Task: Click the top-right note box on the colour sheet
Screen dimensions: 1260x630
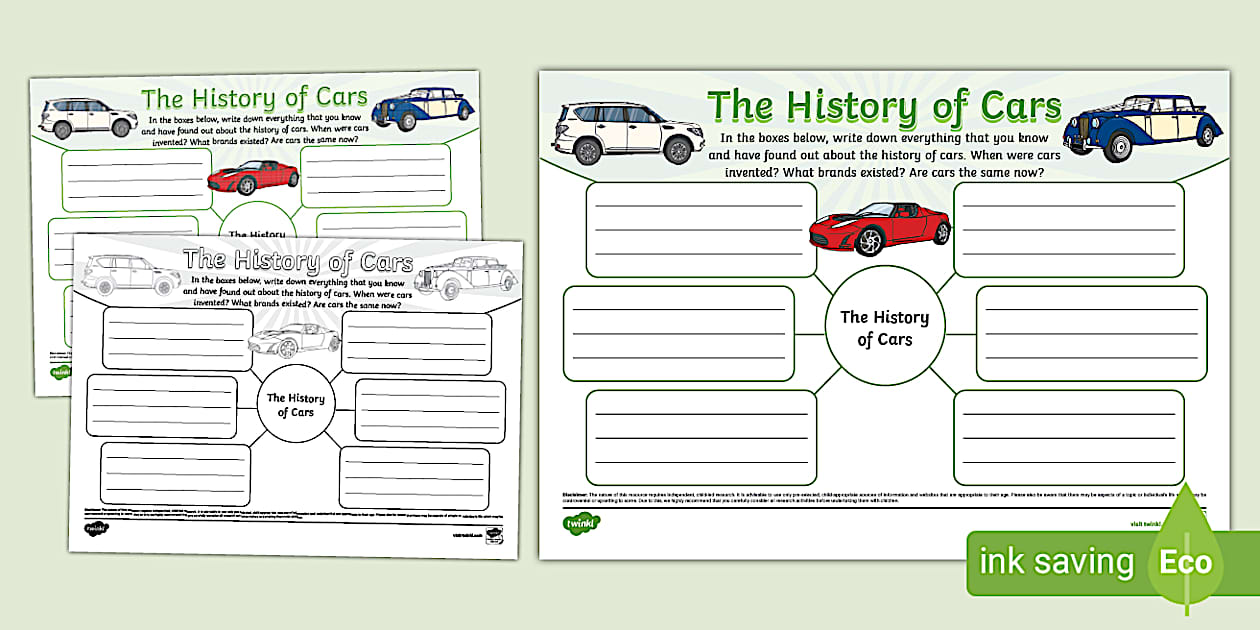Action: 1072,230
